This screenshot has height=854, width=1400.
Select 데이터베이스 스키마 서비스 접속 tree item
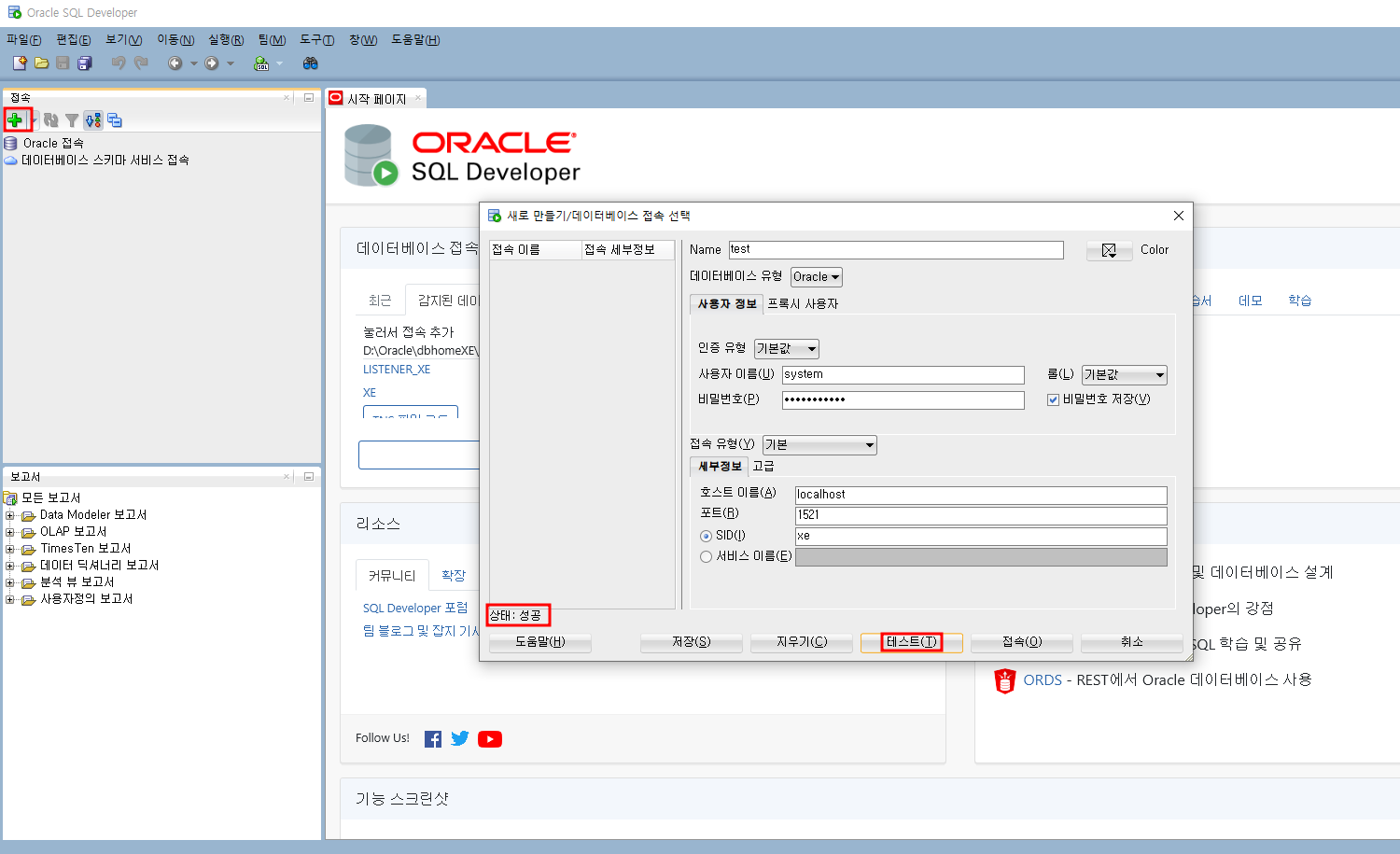[x=105, y=161]
